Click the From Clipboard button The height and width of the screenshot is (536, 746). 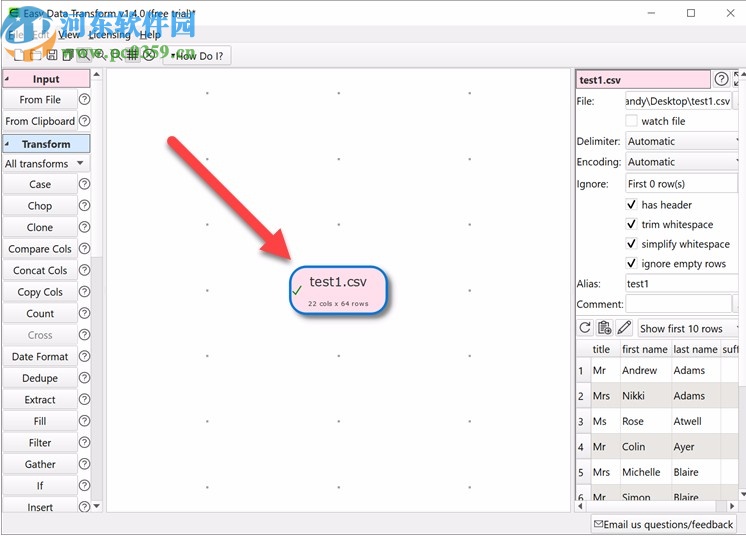click(40, 121)
